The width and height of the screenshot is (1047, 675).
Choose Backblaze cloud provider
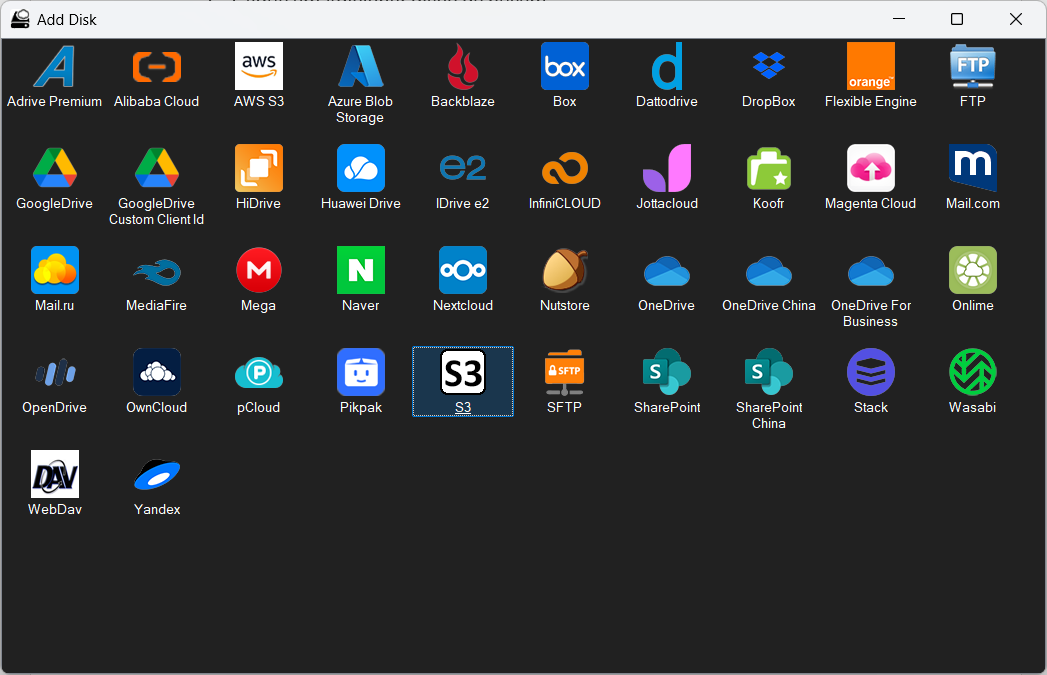(x=462, y=67)
